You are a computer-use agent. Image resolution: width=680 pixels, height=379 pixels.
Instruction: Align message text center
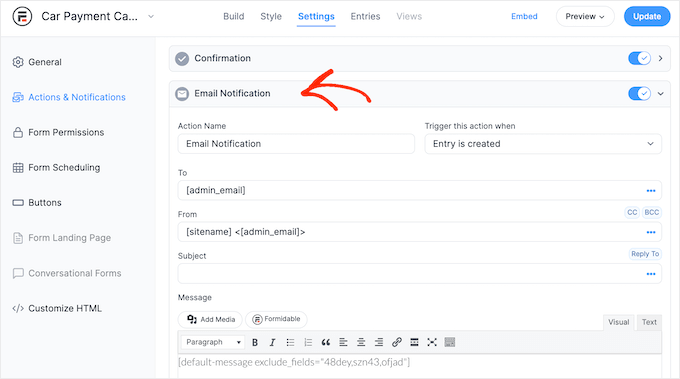pos(361,343)
